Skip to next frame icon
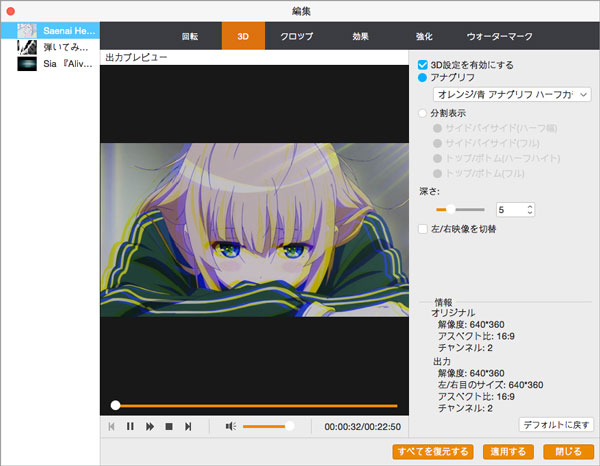 tap(188, 426)
